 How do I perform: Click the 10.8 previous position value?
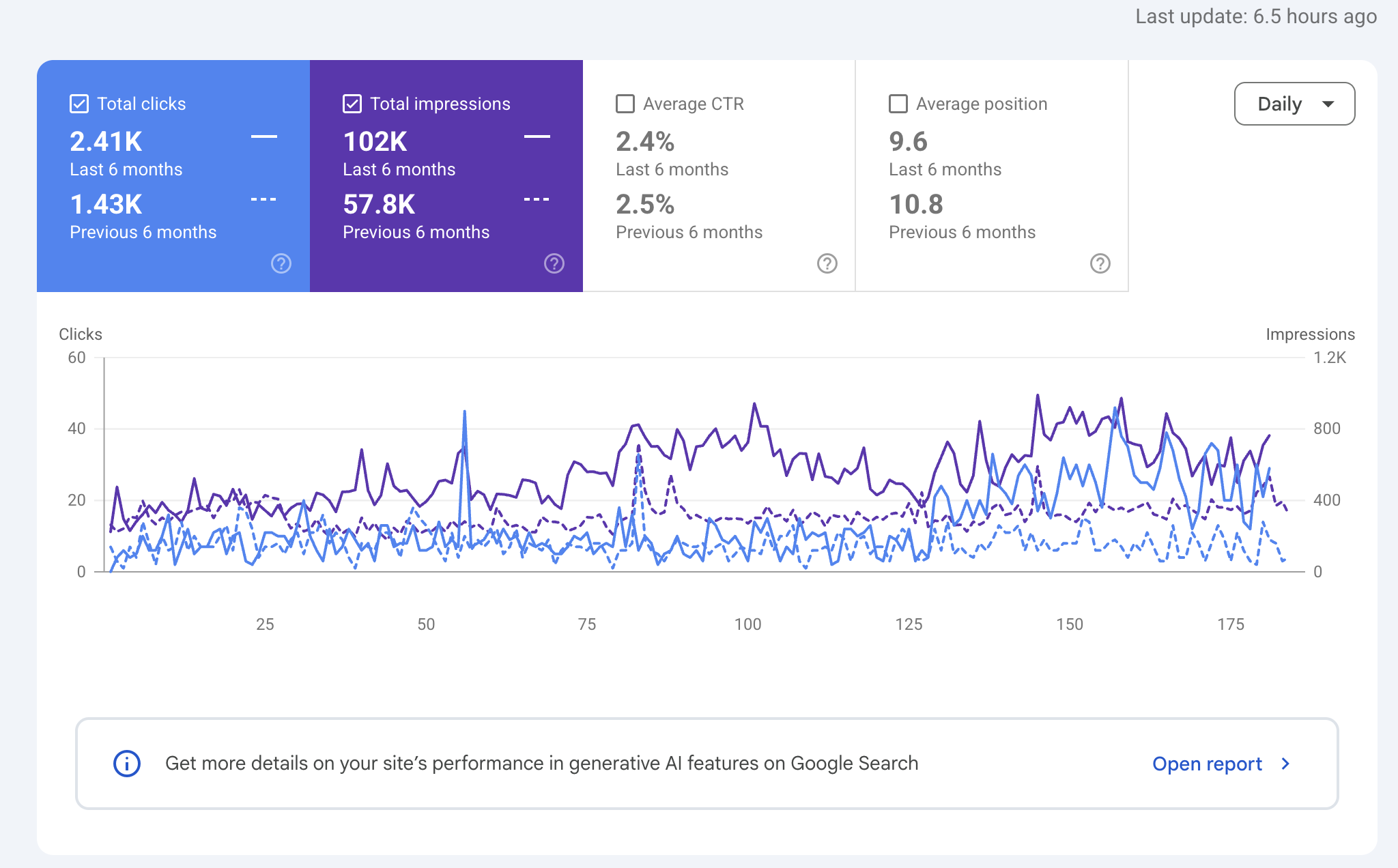(916, 204)
